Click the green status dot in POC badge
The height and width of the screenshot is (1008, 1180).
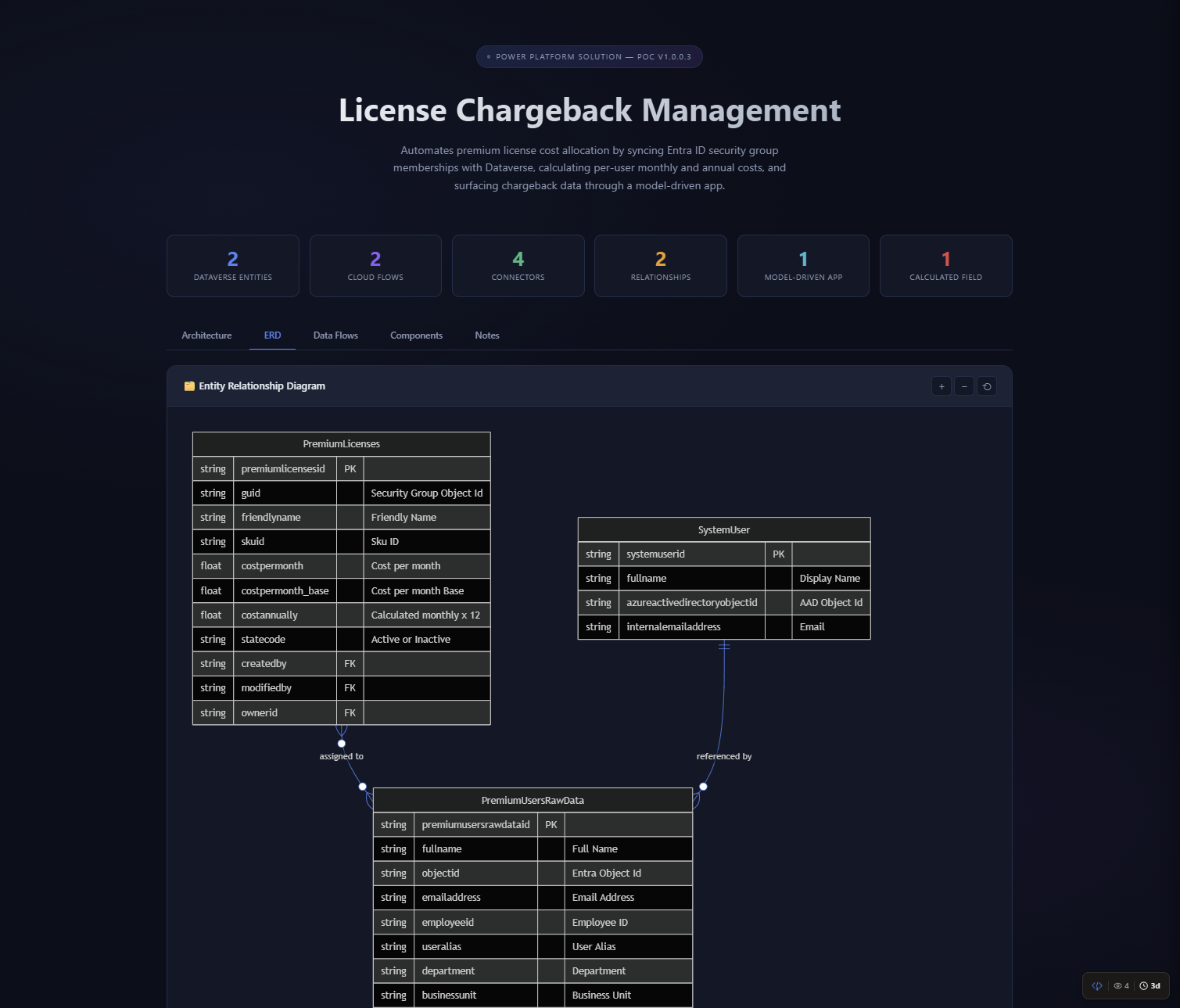tap(488, 56)
